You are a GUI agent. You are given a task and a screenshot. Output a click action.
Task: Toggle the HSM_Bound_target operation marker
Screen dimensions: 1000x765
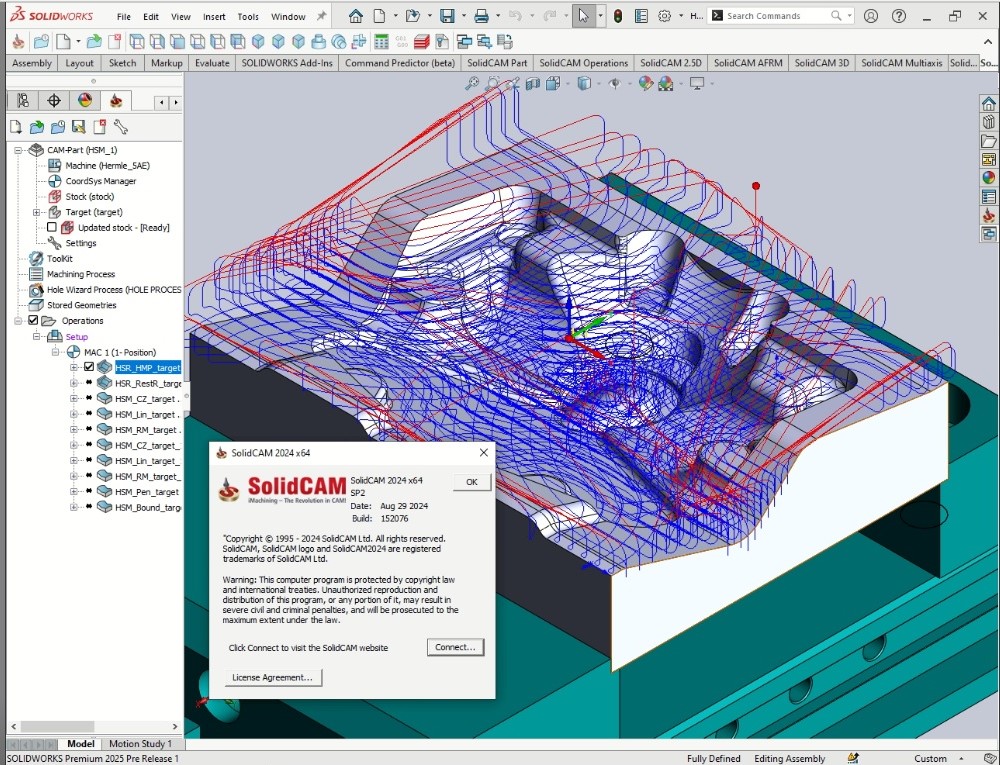[89, 507]
